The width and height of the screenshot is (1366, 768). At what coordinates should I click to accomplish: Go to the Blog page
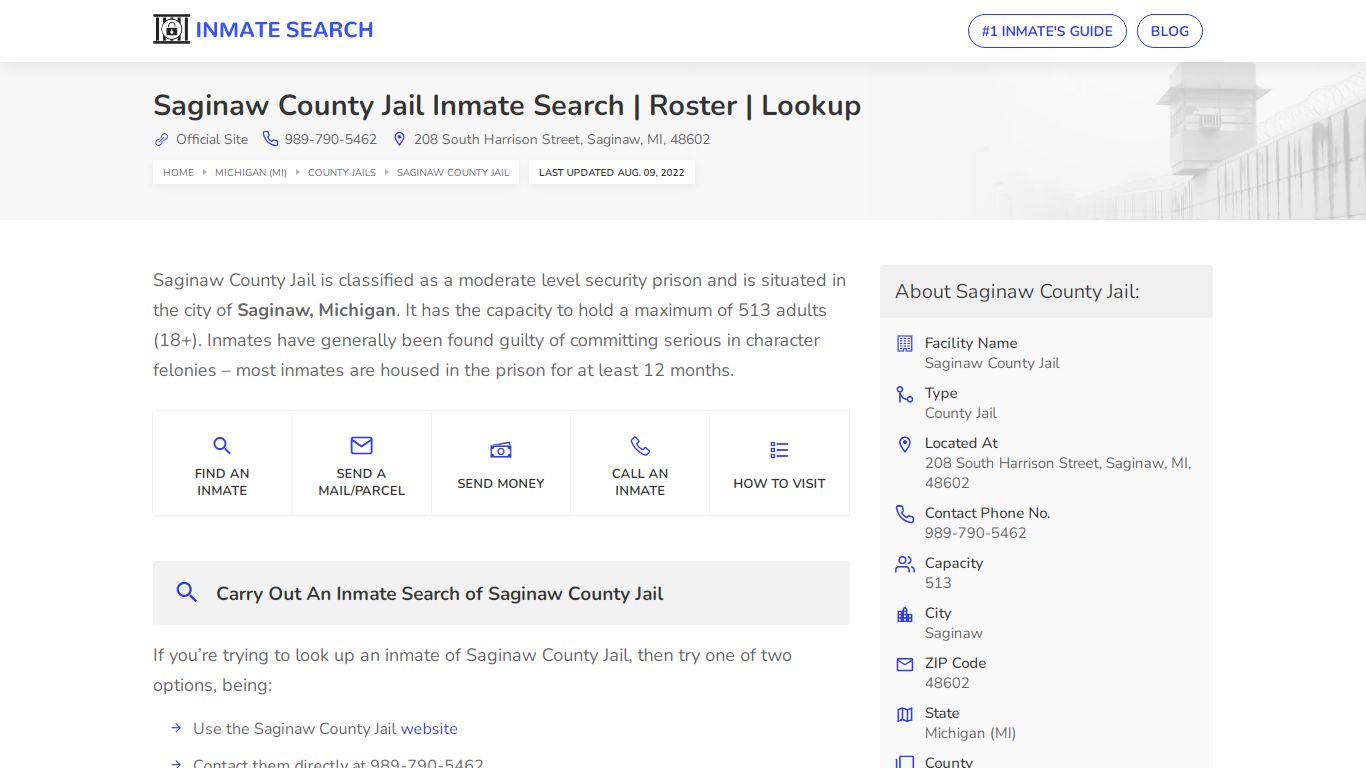click(x=1169, y=31)
